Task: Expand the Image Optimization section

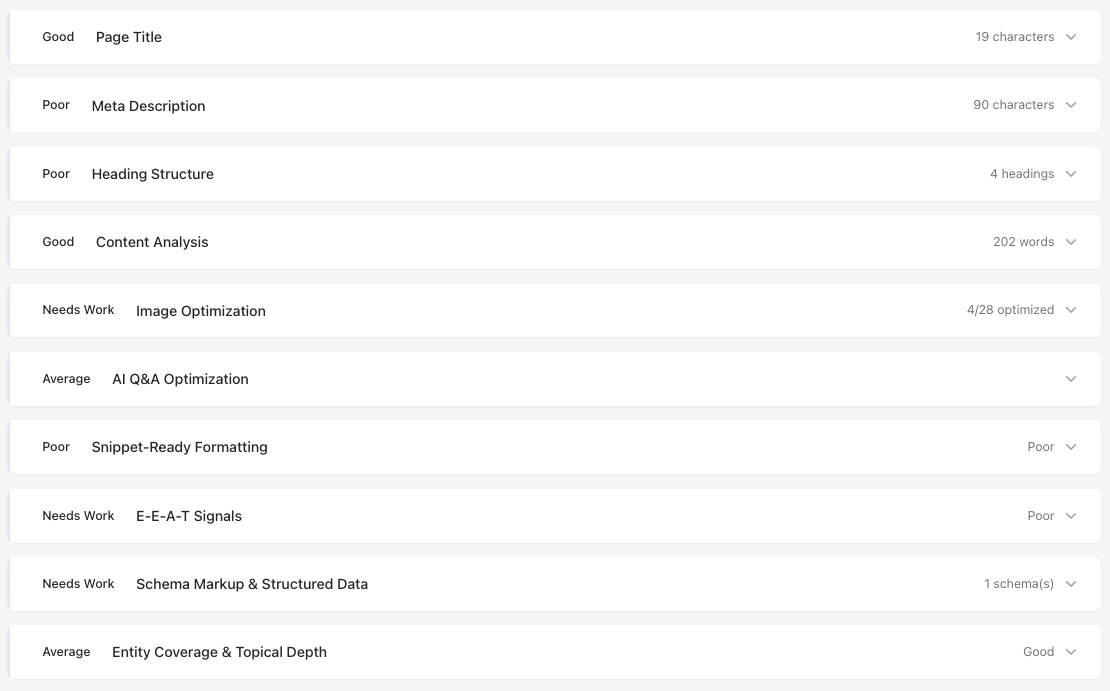Action: pyautogui.click(x=1070, y=310)
